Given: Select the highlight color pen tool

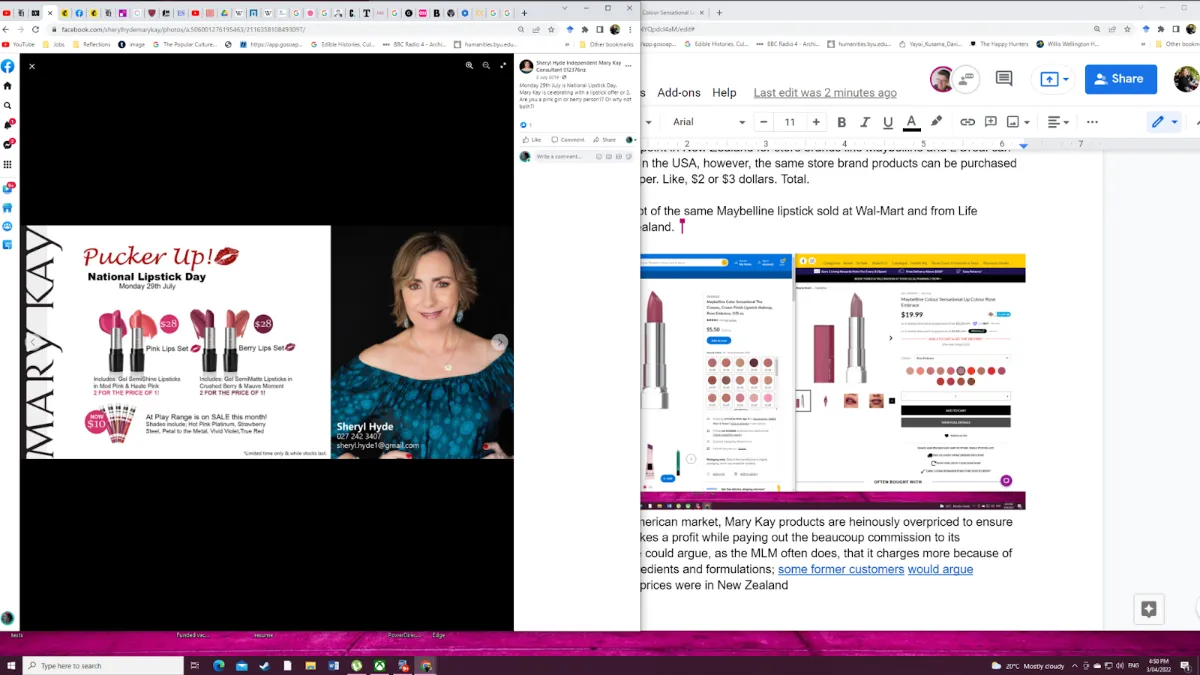Looking at the screenshot, I should click(937, 122).
